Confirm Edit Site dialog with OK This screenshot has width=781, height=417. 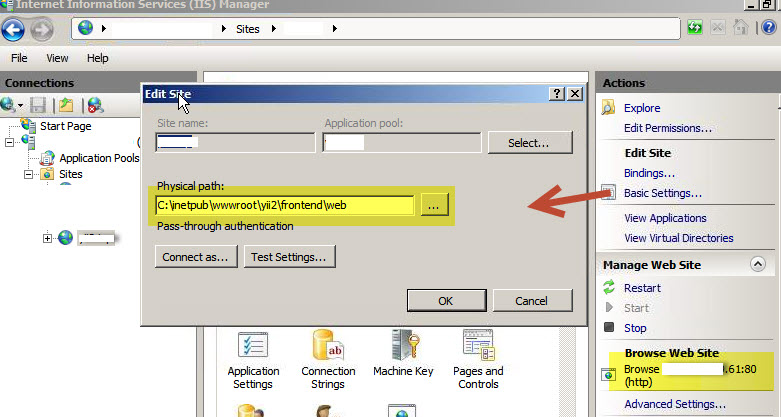point(446,301)
